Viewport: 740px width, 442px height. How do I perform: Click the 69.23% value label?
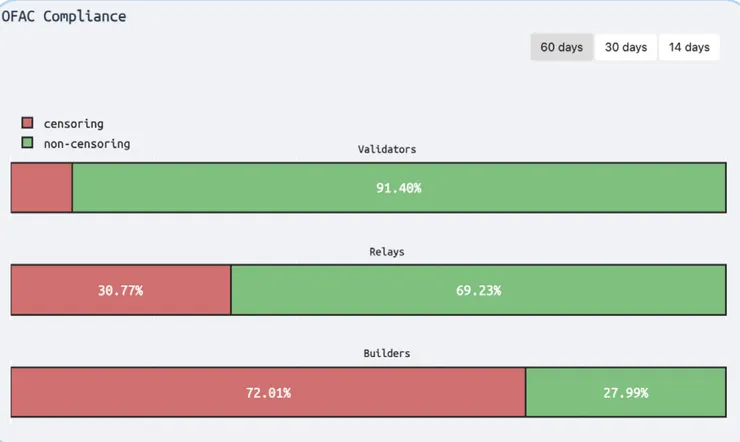(478, 290)
